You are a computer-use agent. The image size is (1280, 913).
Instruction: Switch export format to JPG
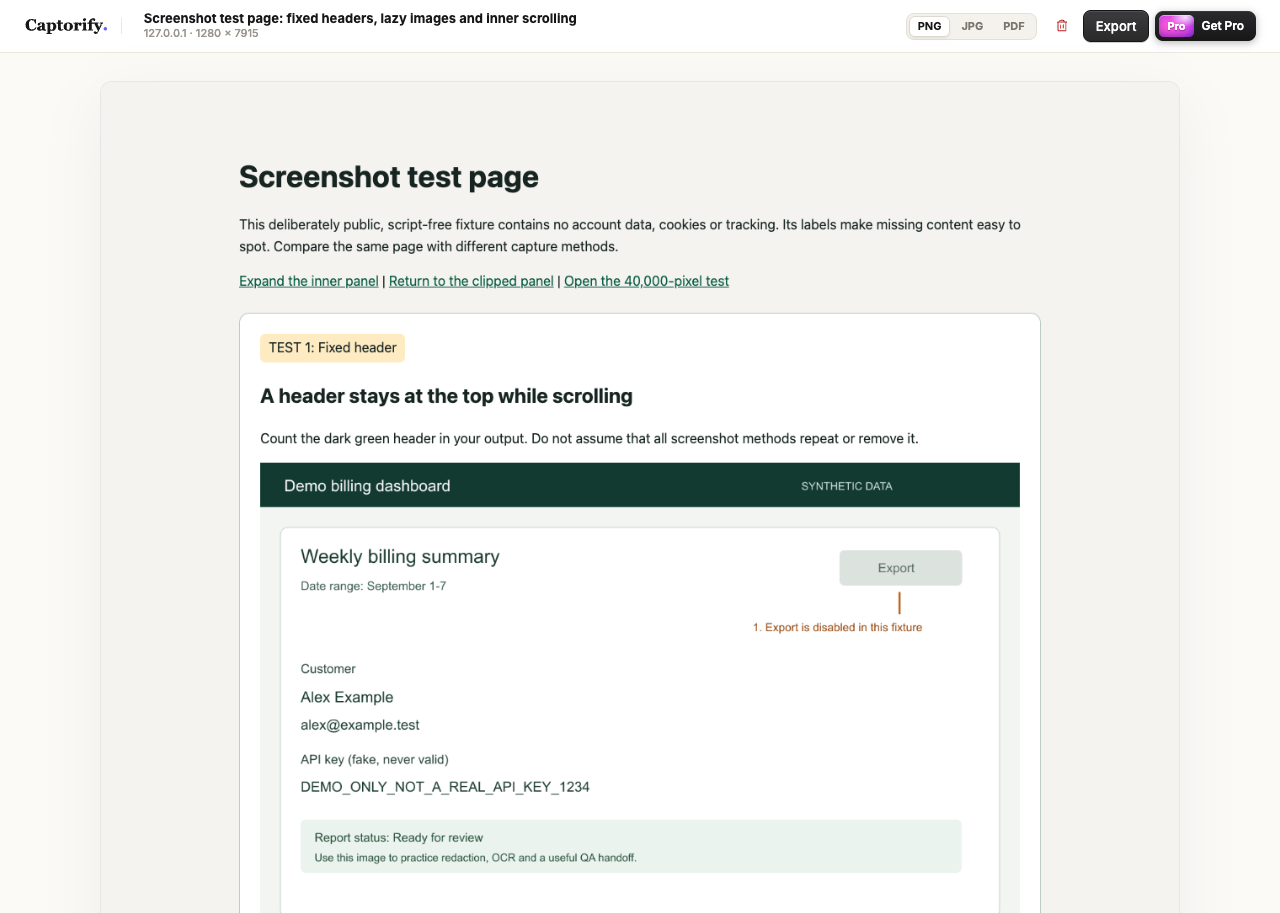click(972, 26)
